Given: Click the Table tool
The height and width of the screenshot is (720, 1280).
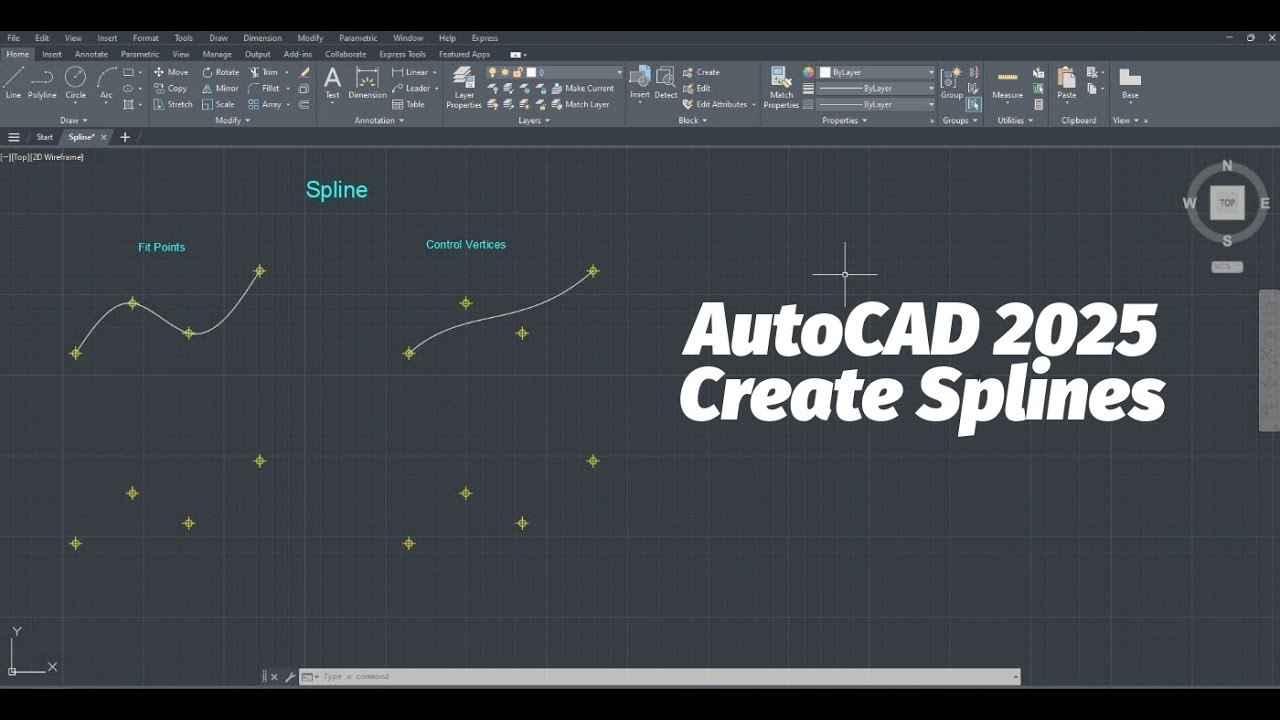Looking at the screenshot, I should pos(408,104).
